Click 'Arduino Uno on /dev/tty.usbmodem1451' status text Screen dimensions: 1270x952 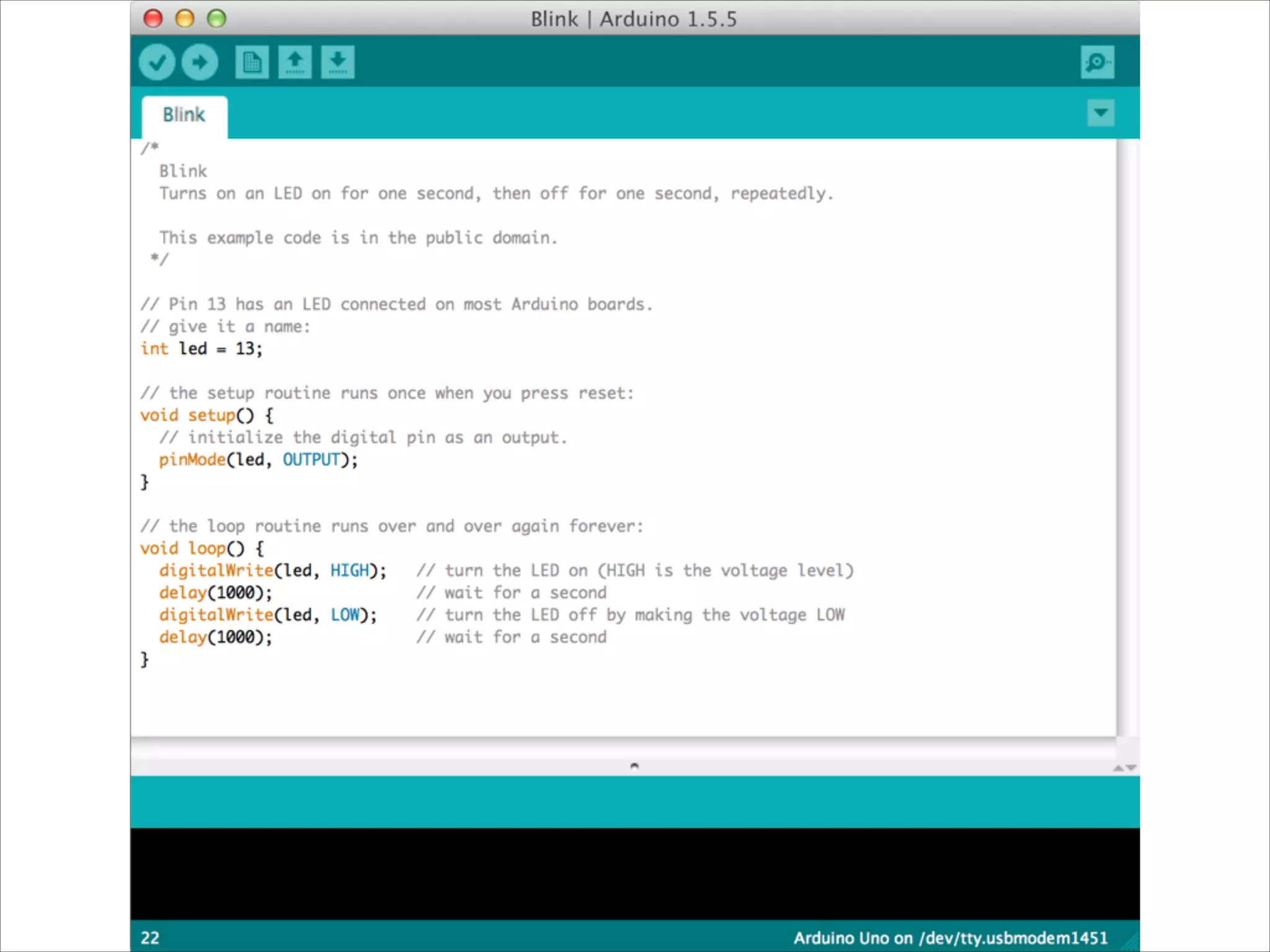pos(951,938)
